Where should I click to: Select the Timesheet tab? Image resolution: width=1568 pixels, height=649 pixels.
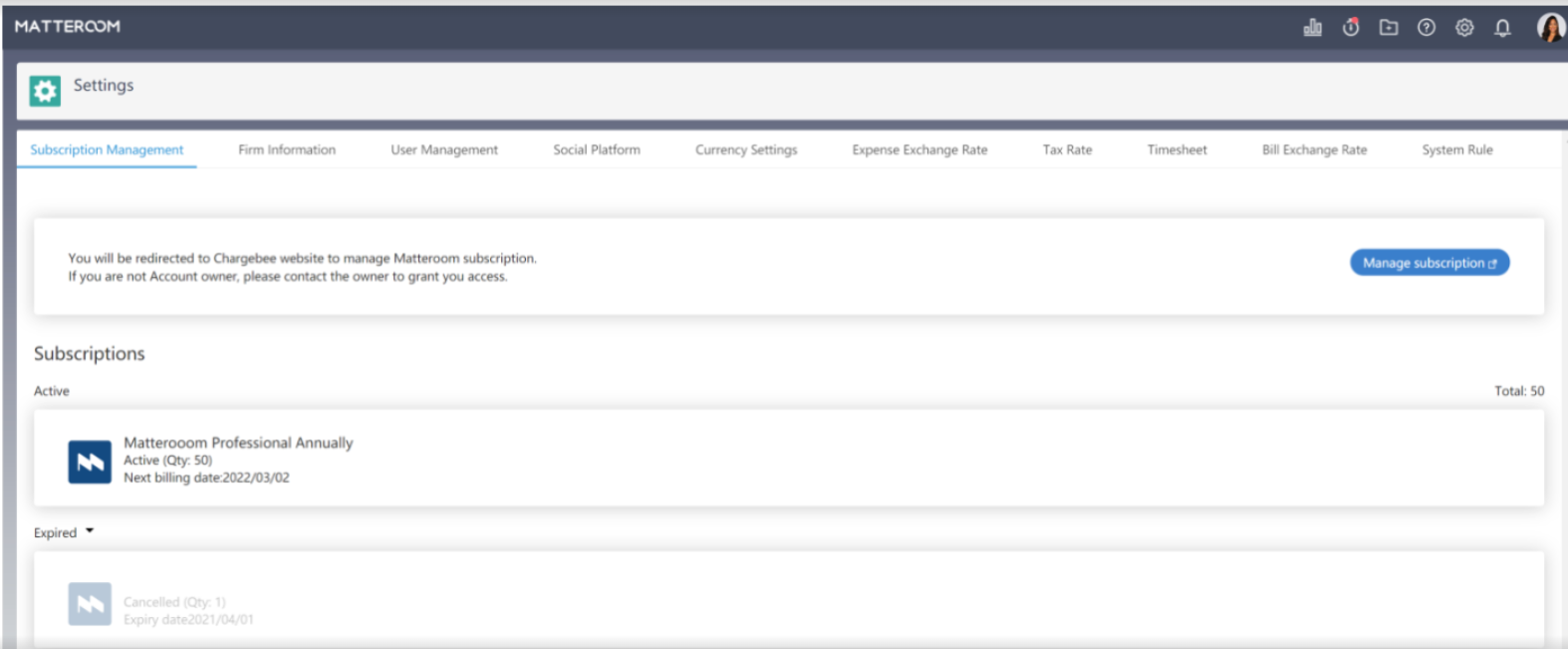(x=1176, y=150)
